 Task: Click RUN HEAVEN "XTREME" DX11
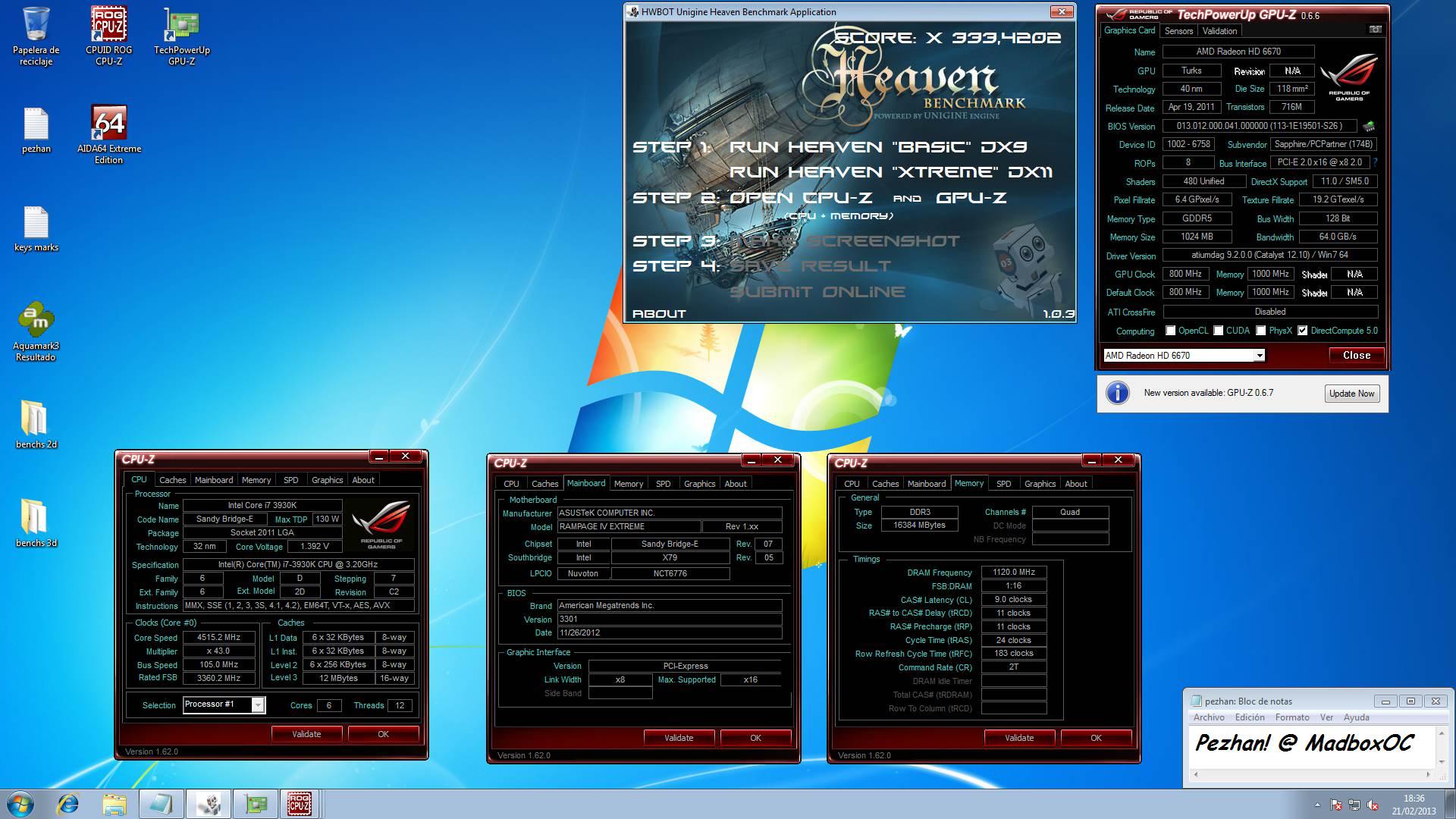891,172
